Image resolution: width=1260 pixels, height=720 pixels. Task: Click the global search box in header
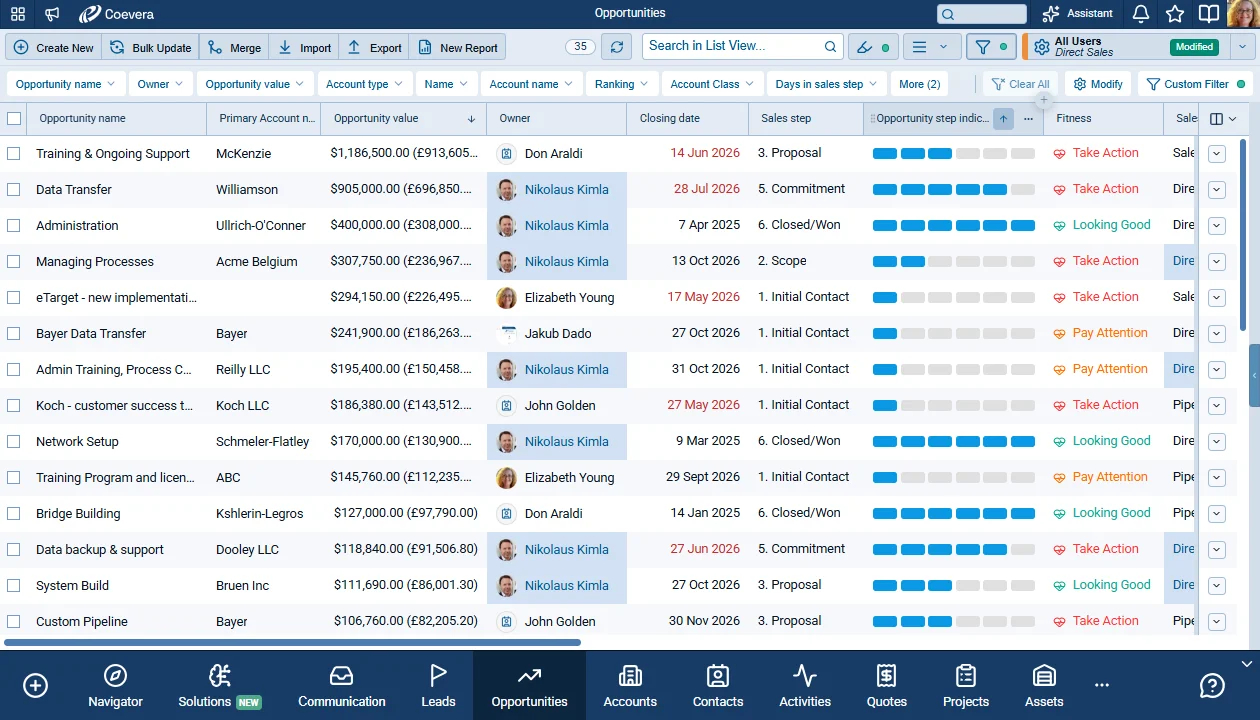(x=982, y=14)
